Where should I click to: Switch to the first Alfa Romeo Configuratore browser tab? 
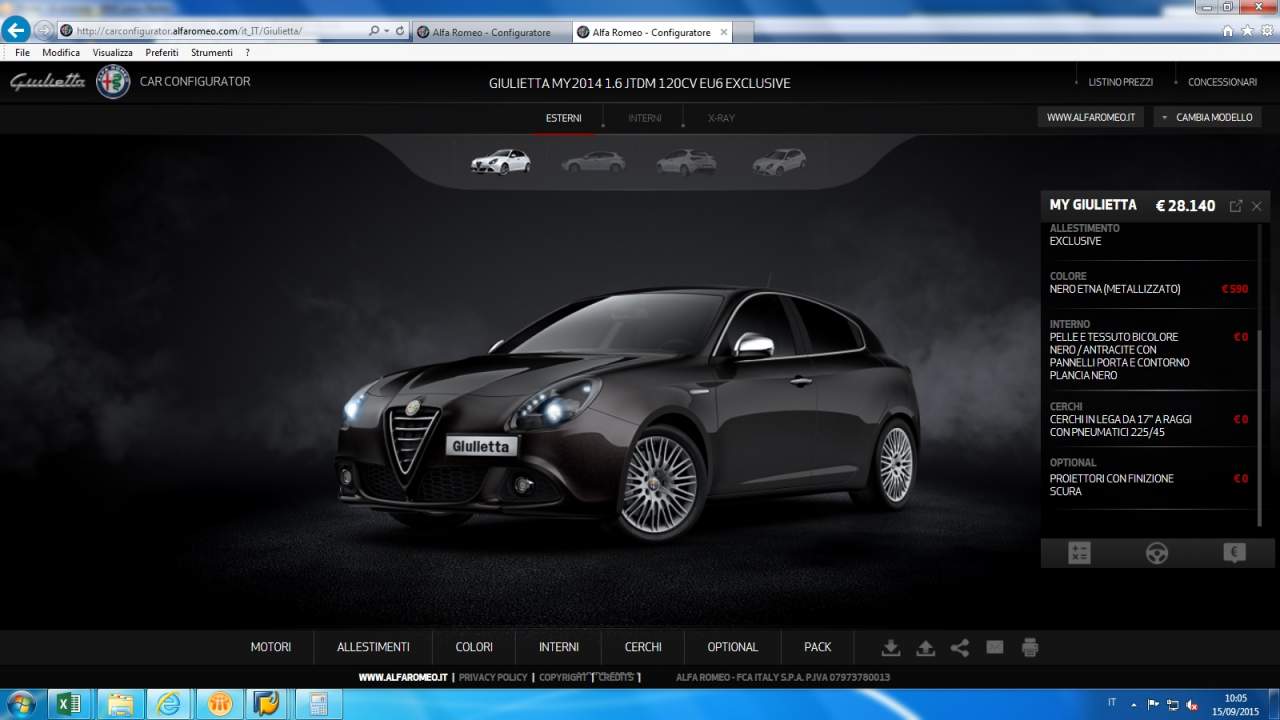click(x=491, y=32)
